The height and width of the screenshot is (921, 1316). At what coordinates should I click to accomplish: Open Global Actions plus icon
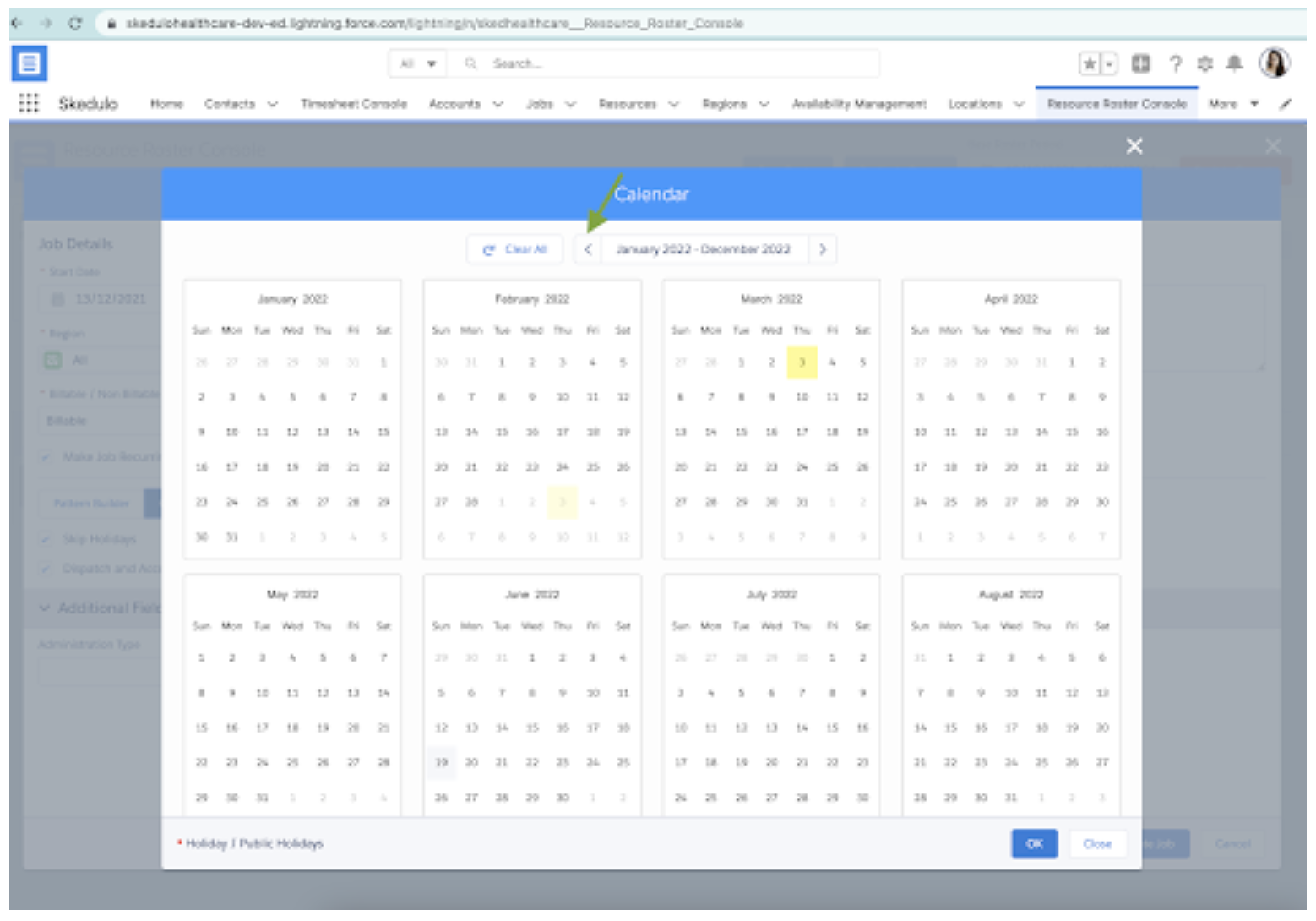1141,63
